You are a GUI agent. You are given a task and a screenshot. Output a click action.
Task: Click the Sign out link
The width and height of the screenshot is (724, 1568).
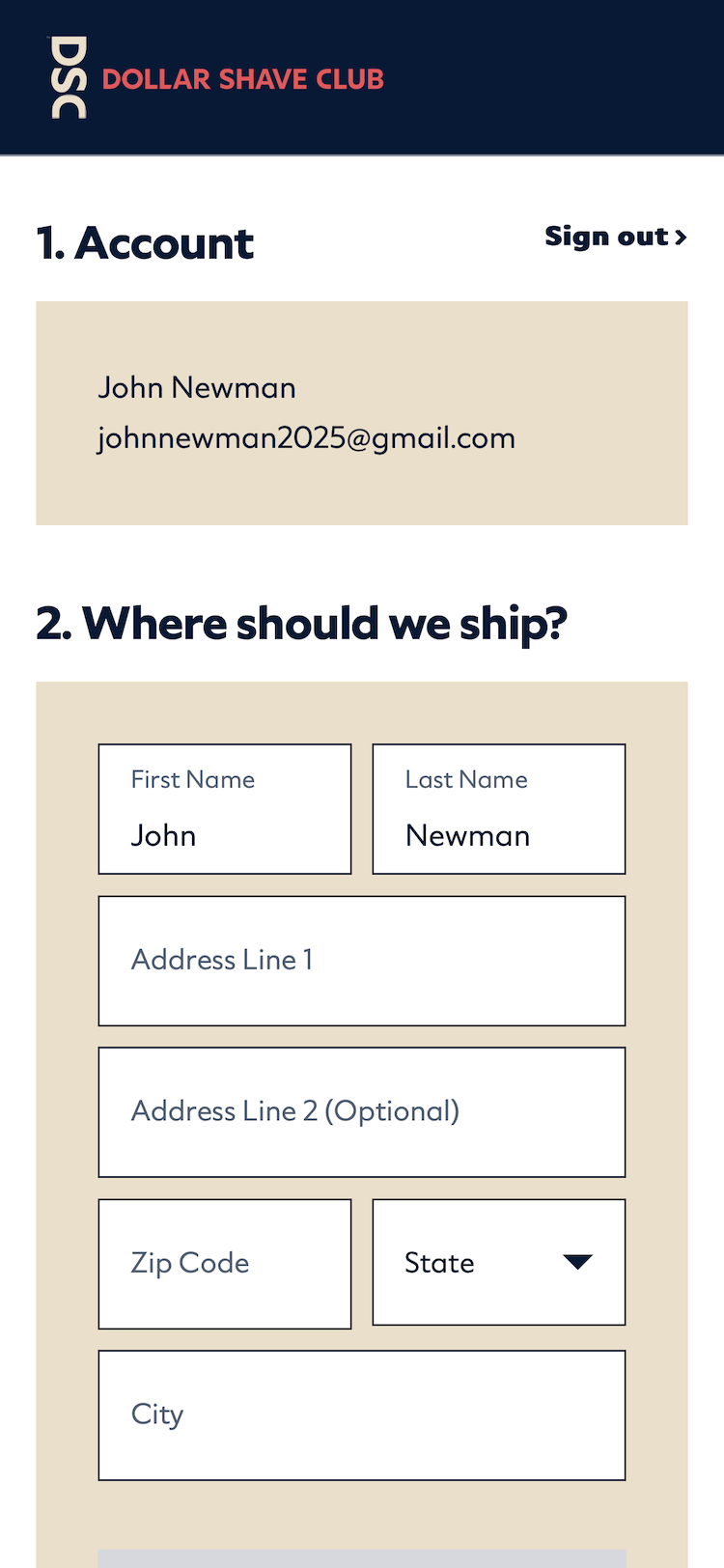click(x=606, y=237)
